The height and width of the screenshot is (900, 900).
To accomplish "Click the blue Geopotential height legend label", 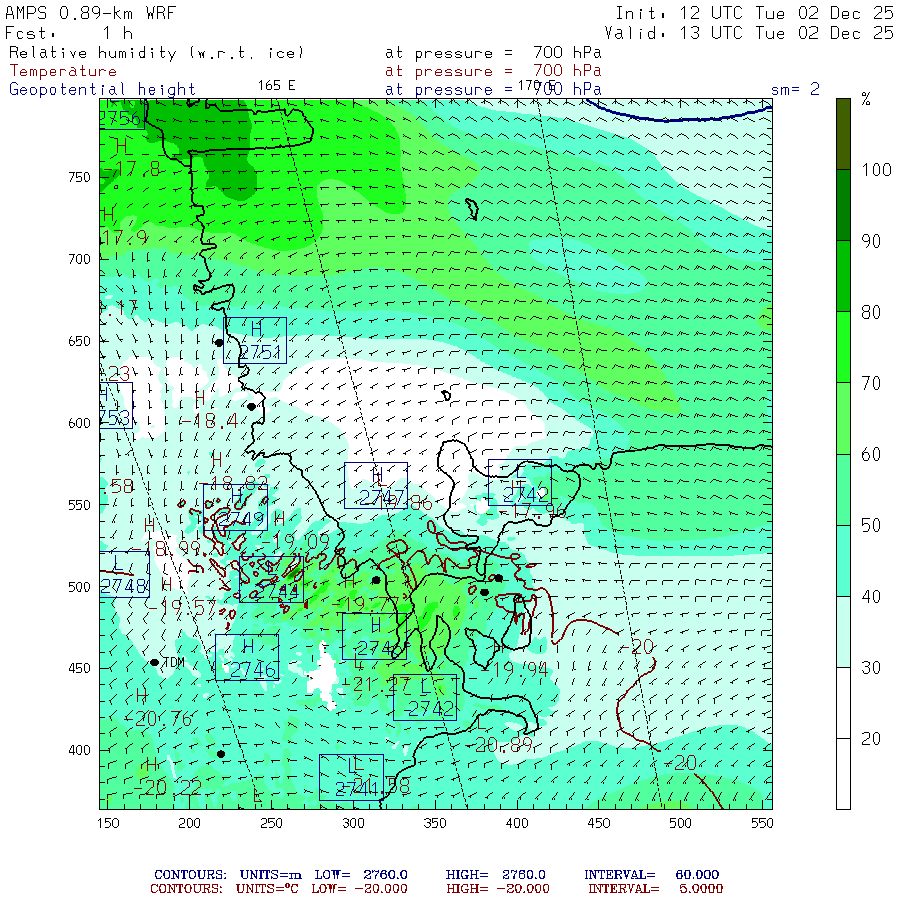I will pyautogui.click(x=102, y=89).
